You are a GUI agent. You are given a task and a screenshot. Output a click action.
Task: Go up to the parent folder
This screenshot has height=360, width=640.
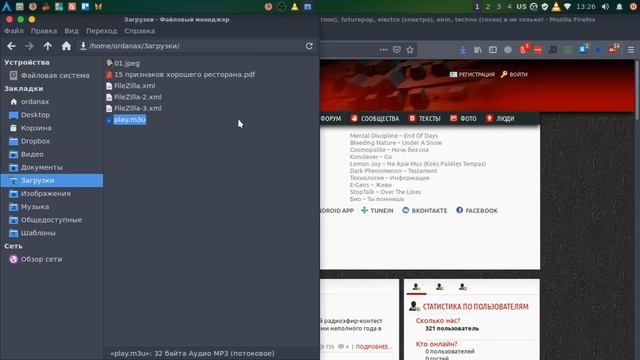coord(48,46)
